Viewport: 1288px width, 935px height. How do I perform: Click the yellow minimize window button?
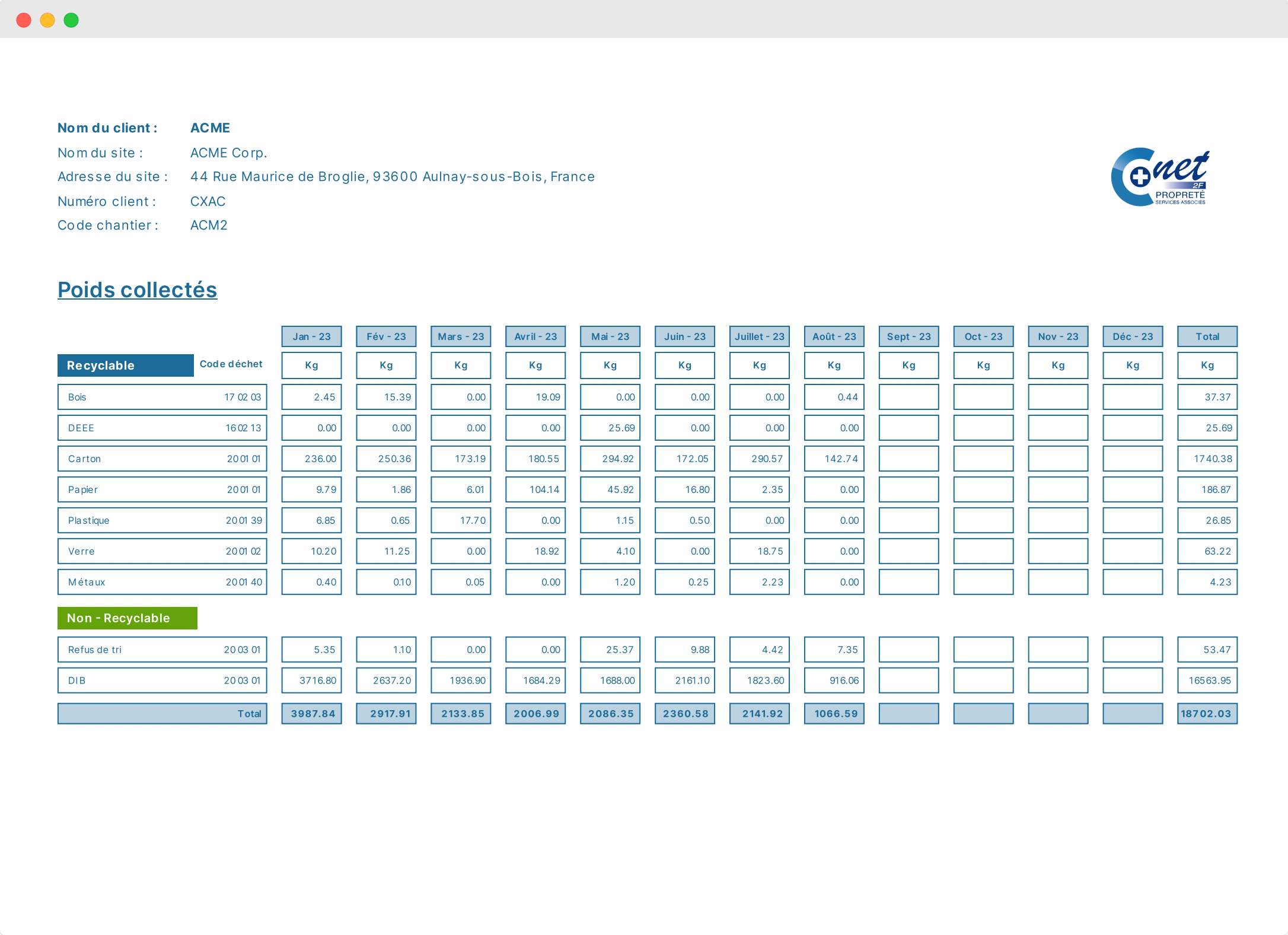point(47,20)
